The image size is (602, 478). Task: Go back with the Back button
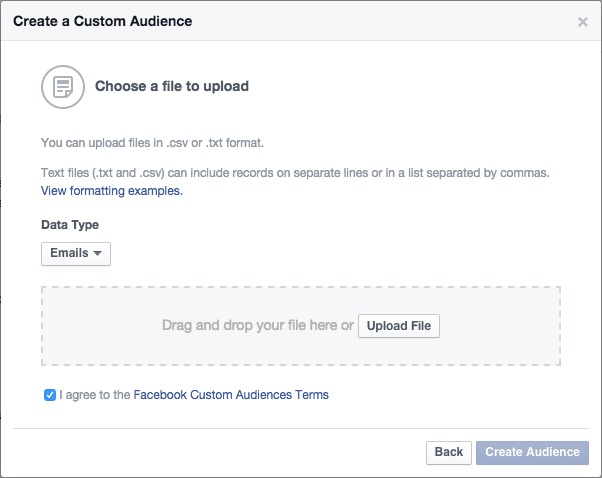[449, 452]
